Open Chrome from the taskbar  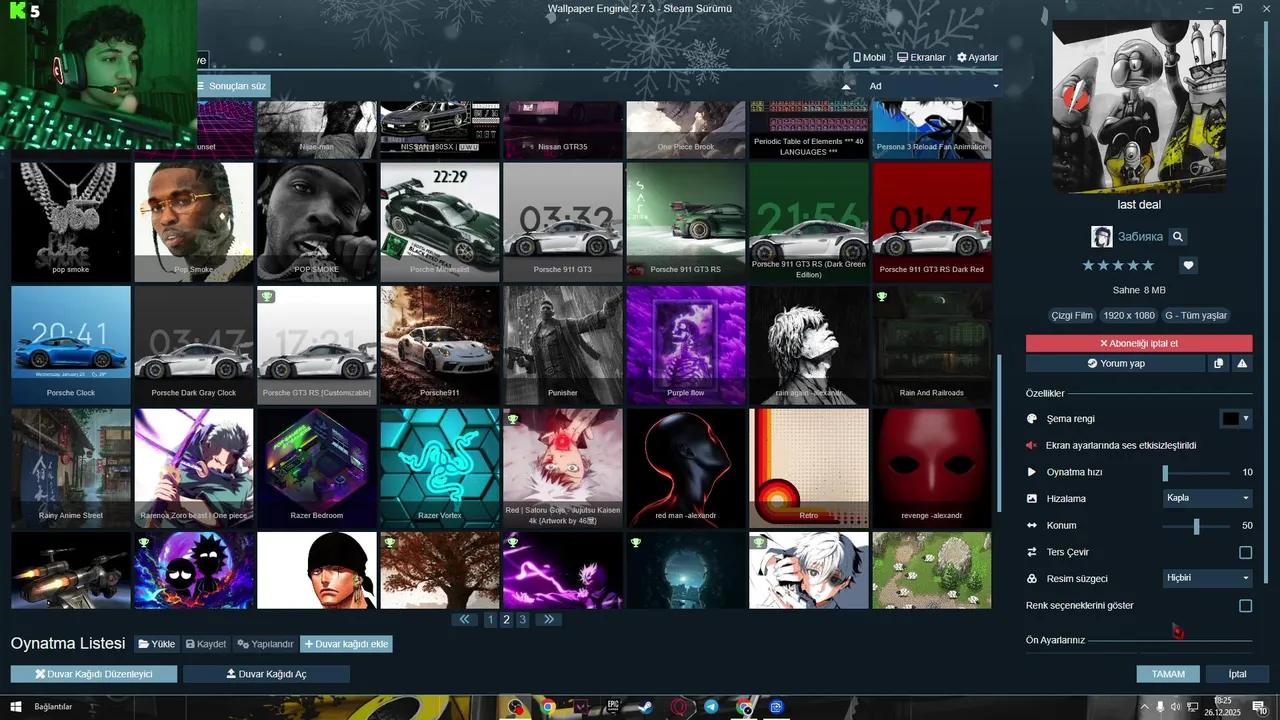548,707
